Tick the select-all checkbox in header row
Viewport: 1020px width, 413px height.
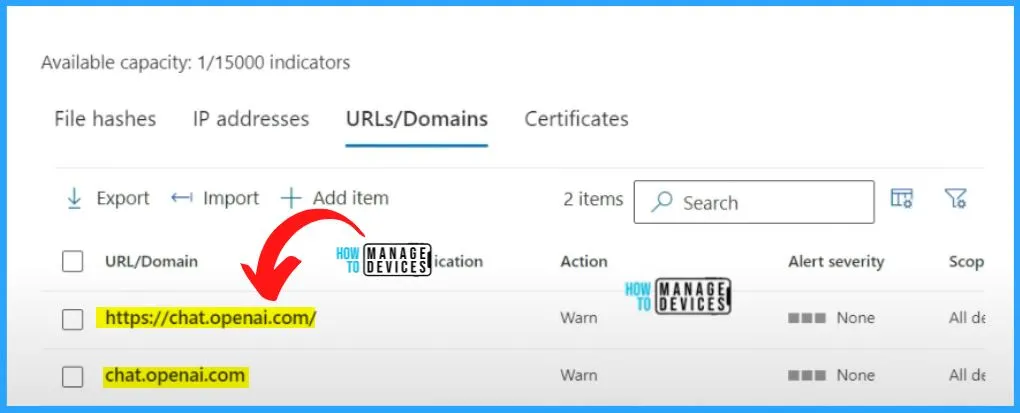pos(72,262)
